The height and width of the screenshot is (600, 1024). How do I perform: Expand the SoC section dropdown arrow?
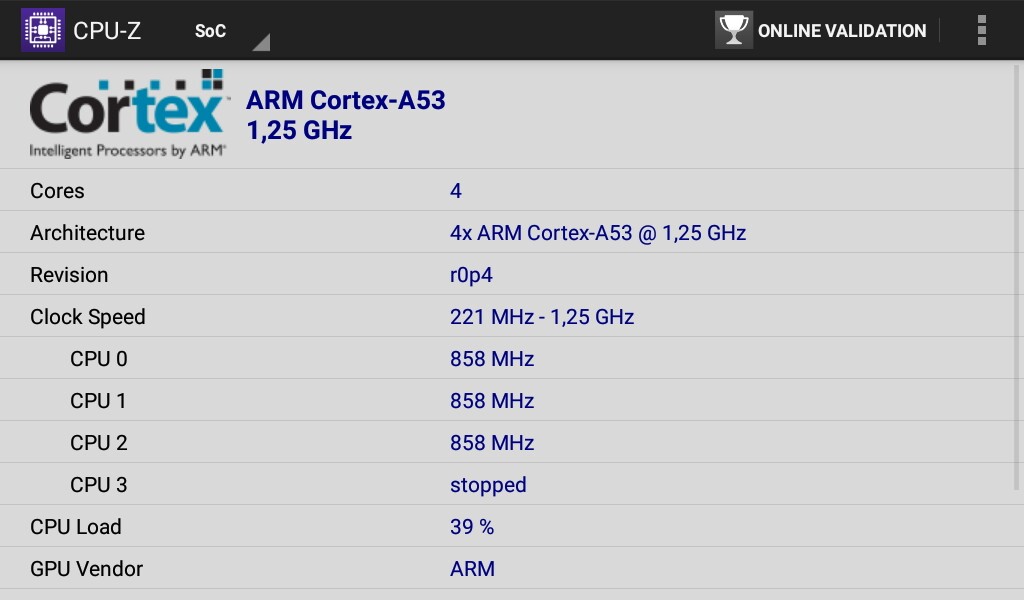pyautogui.click(x=262, y=42)
